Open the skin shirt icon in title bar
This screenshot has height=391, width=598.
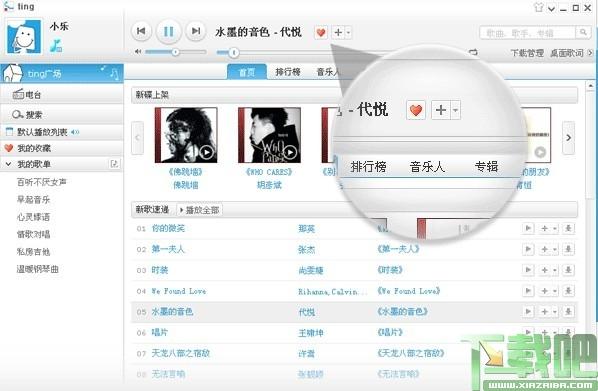pos(539,8)
